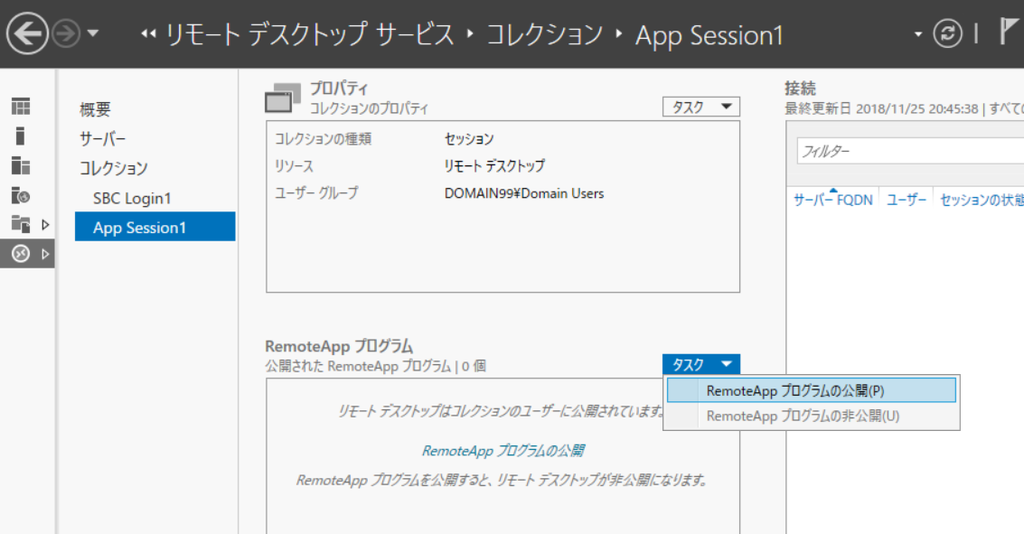Click the ユーザー グループ label
The width and height of the screenshot is (1024, 534).
[316, 193]
